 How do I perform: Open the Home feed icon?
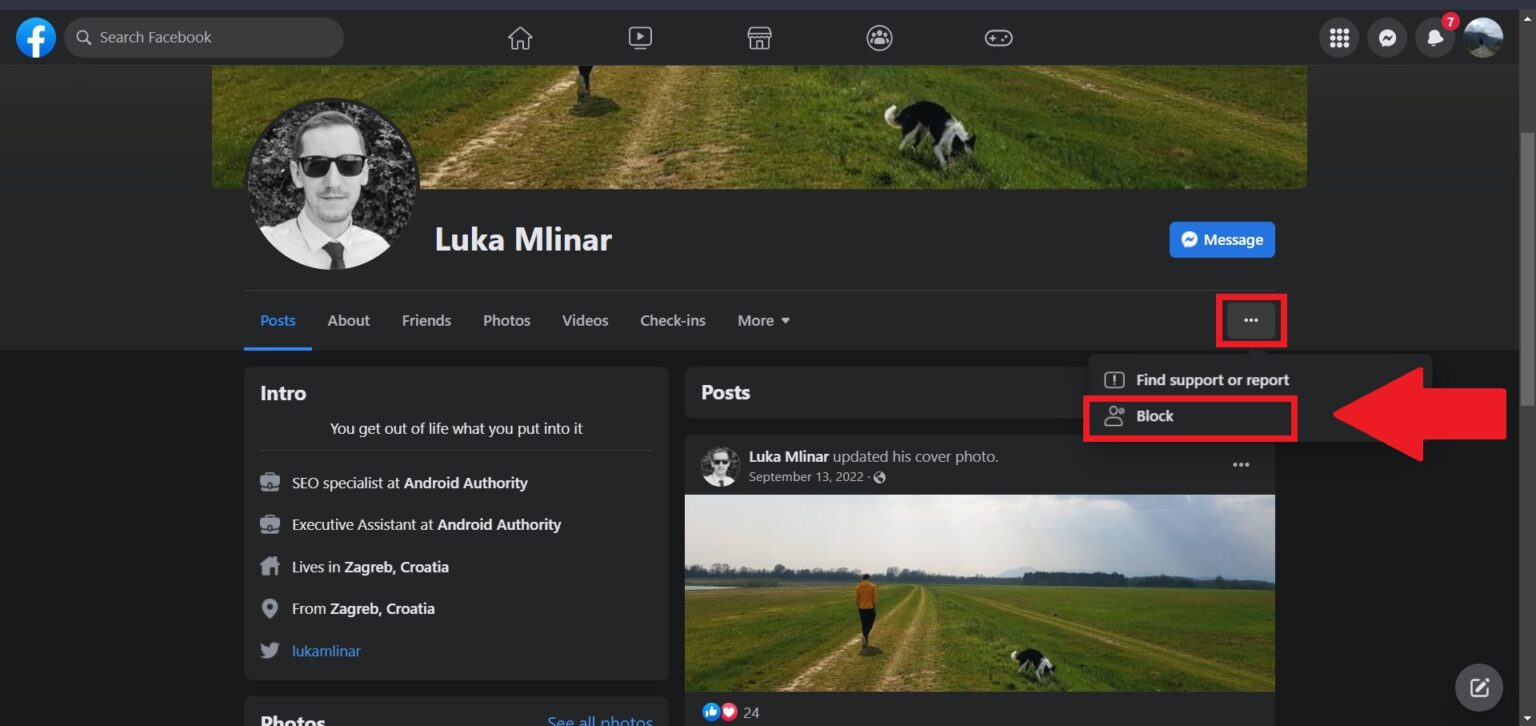(x=520, y=38)
